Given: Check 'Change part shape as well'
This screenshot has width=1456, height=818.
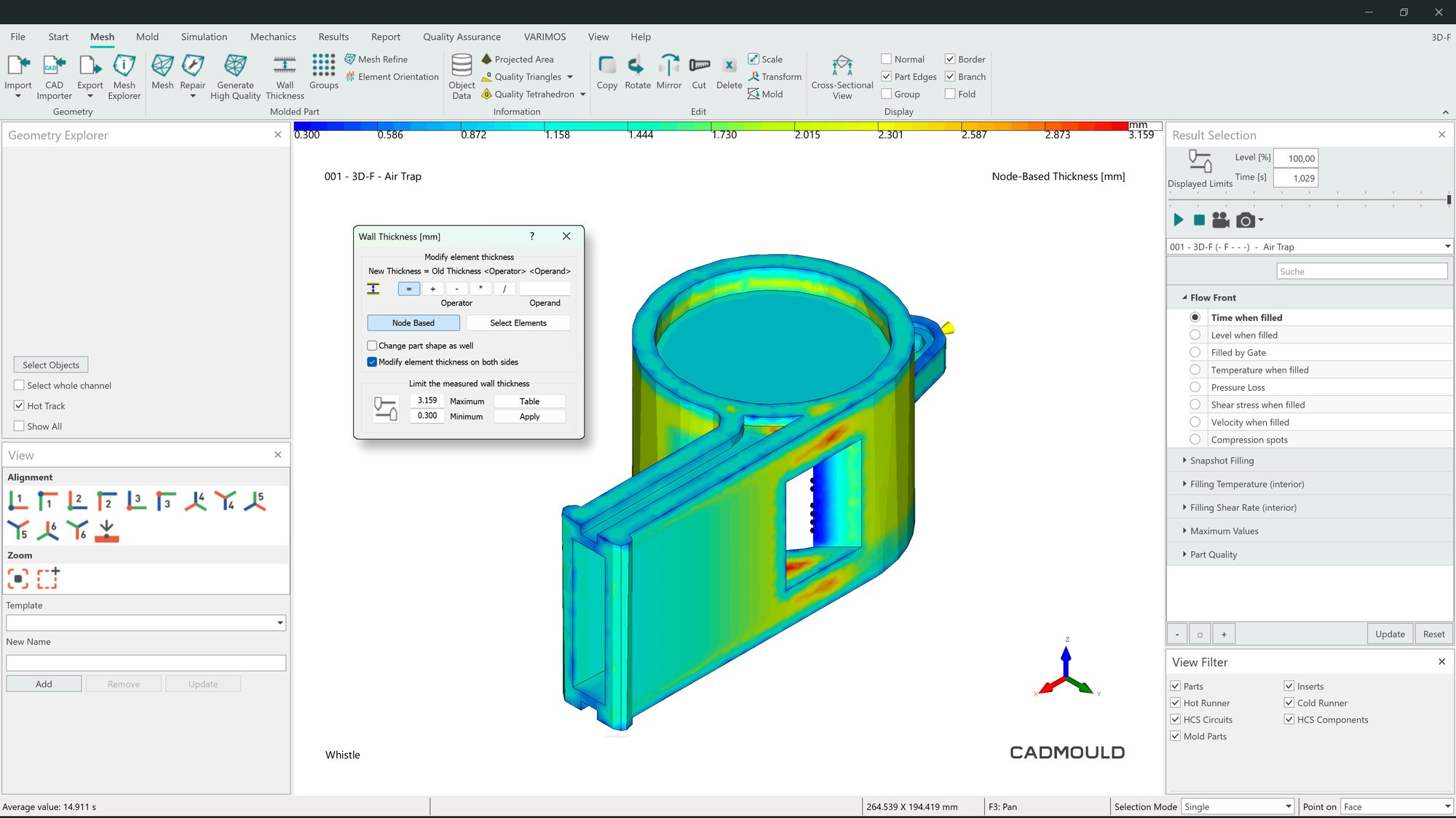Looking at the screenshot, I should tap(373, 346).
